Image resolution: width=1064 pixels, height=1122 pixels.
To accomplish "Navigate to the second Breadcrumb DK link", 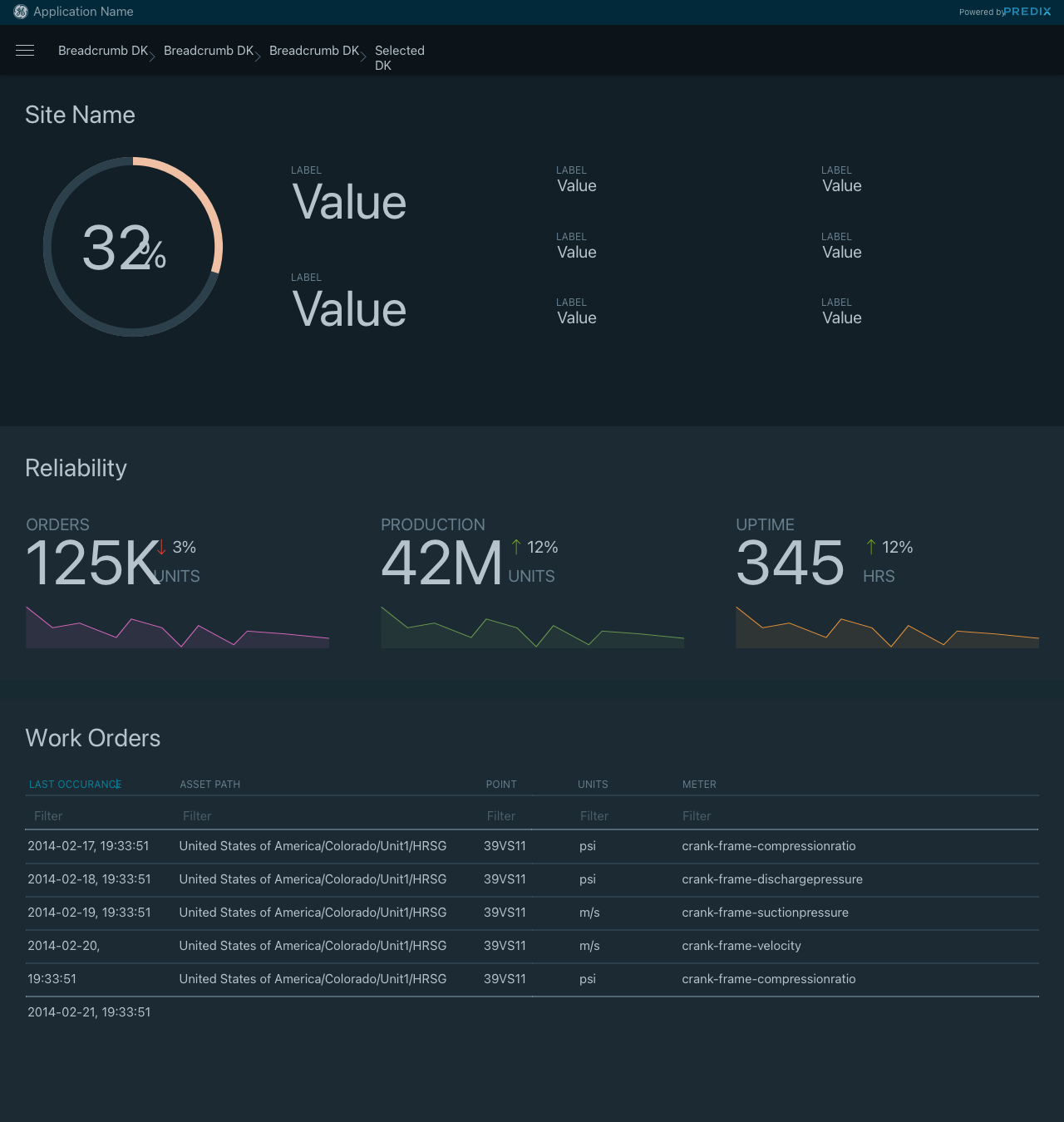I will tap(209, 51).
